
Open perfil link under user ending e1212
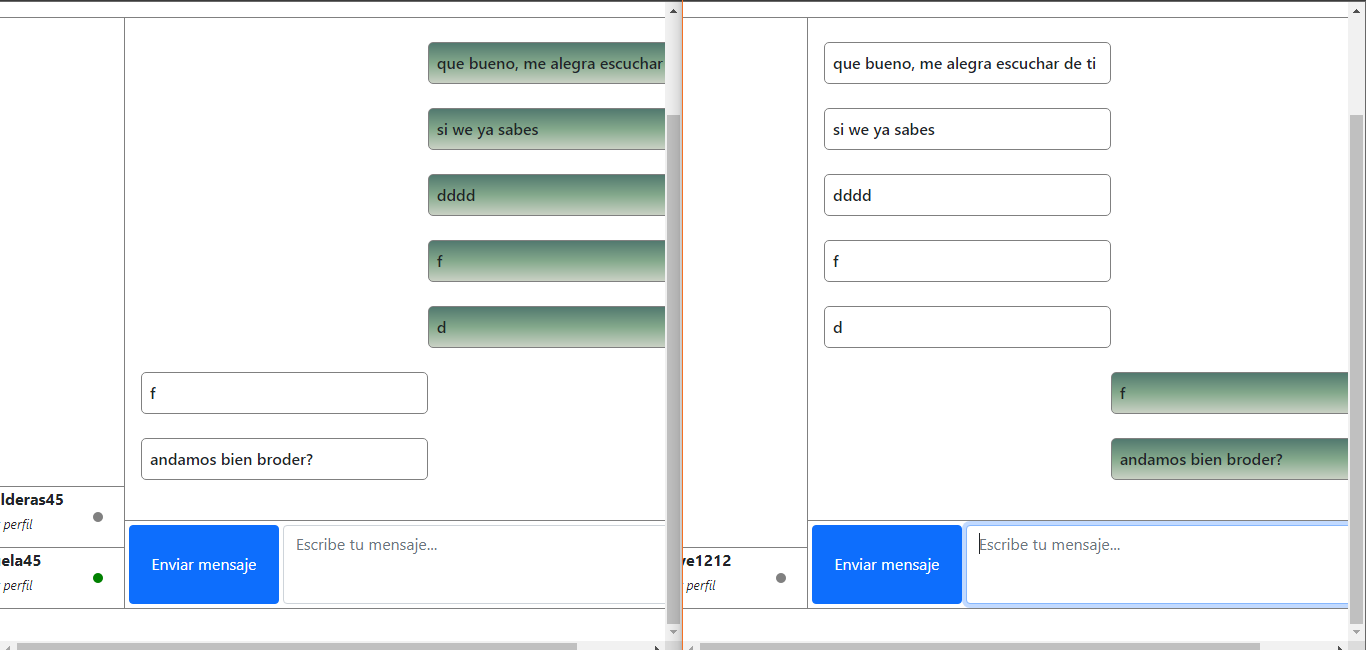pyautogui.click(x=700, y=585)
